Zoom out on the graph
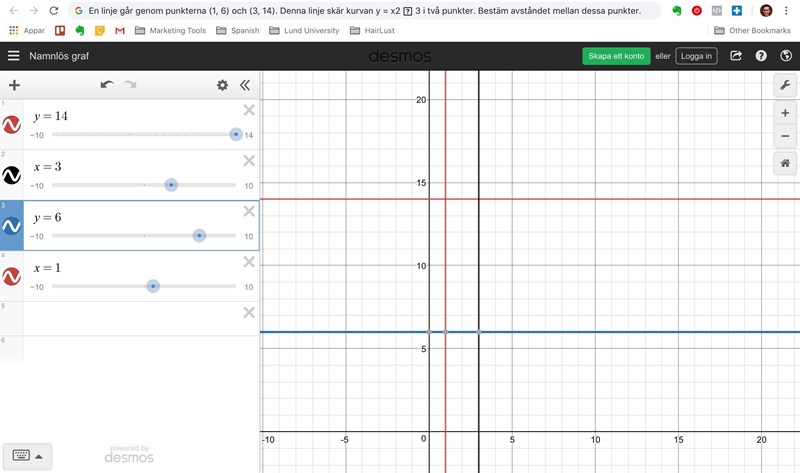Screen dimensions: 800x473 785,136
